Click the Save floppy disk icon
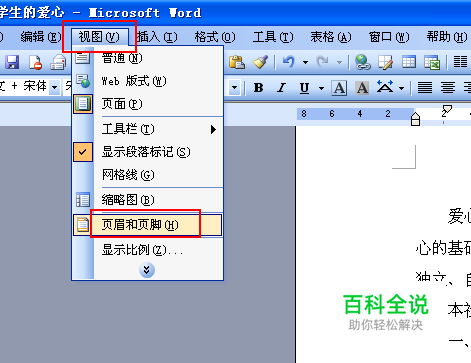 pos(12,62)
